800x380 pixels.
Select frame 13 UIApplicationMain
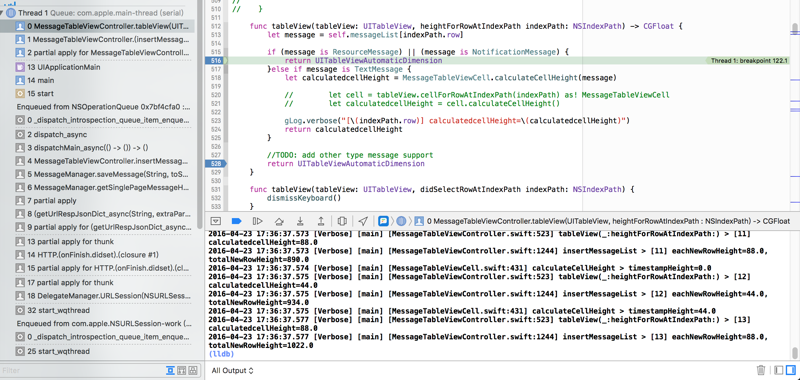point(97,67)
